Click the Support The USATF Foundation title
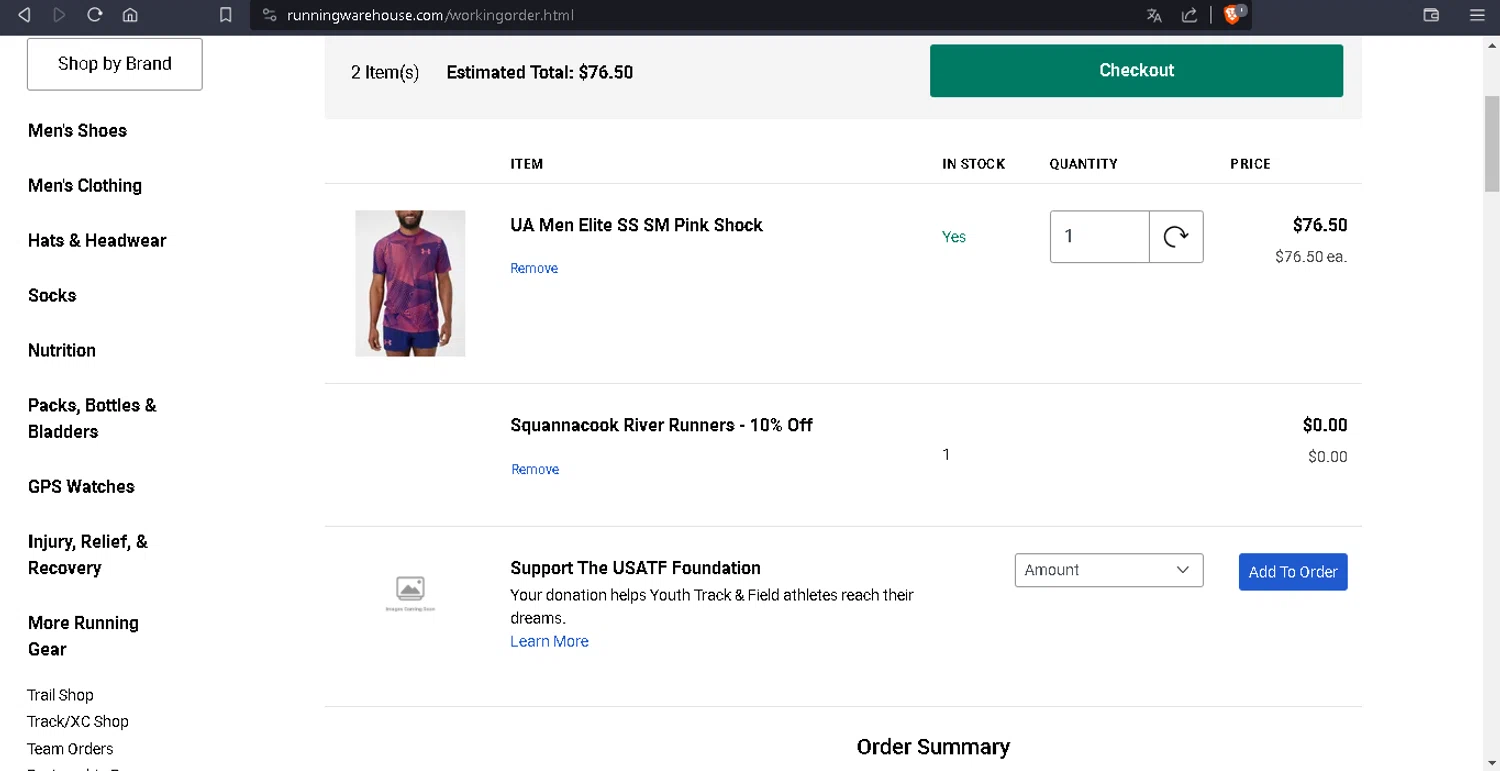 coord(635,568)
